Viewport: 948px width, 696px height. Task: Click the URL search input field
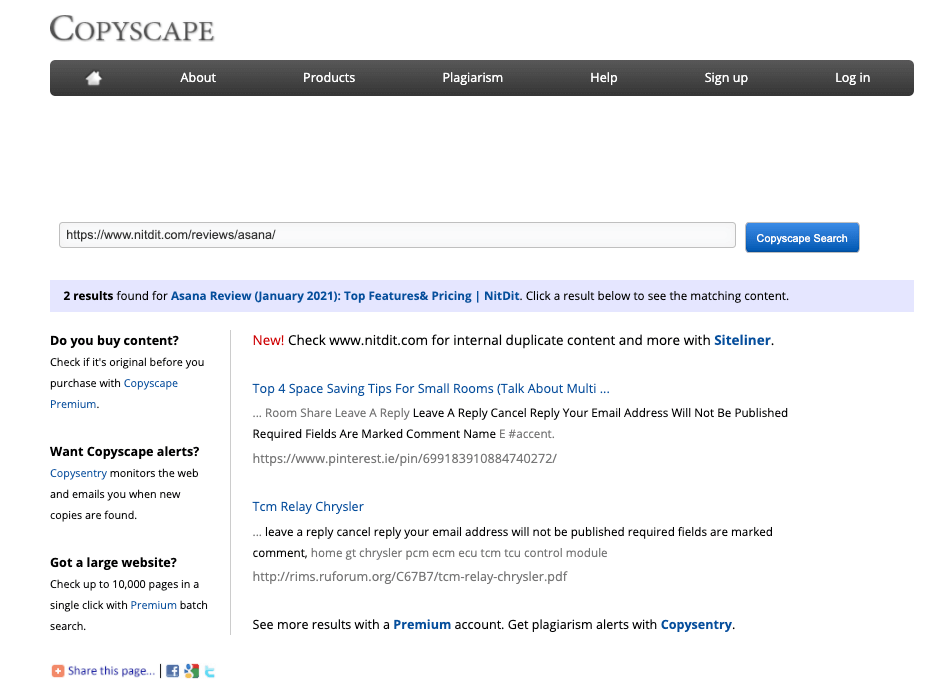(397, 235)
